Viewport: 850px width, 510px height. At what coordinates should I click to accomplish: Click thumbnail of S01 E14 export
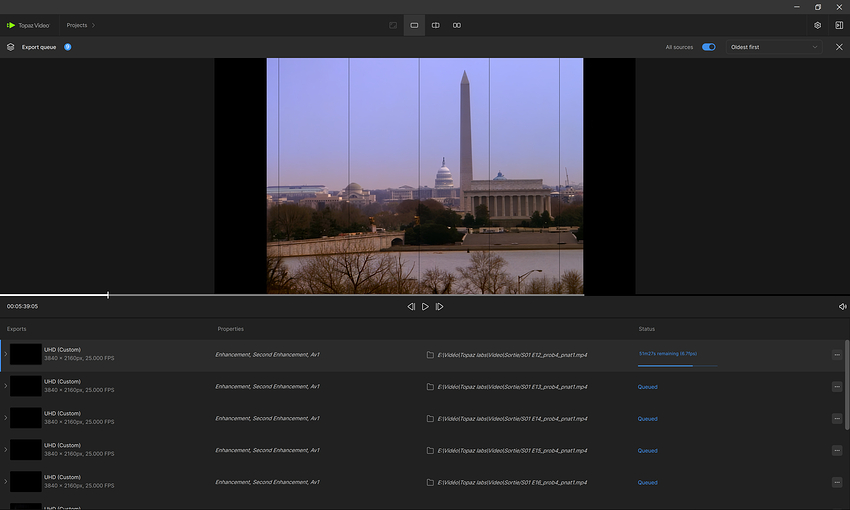(25, 418)
